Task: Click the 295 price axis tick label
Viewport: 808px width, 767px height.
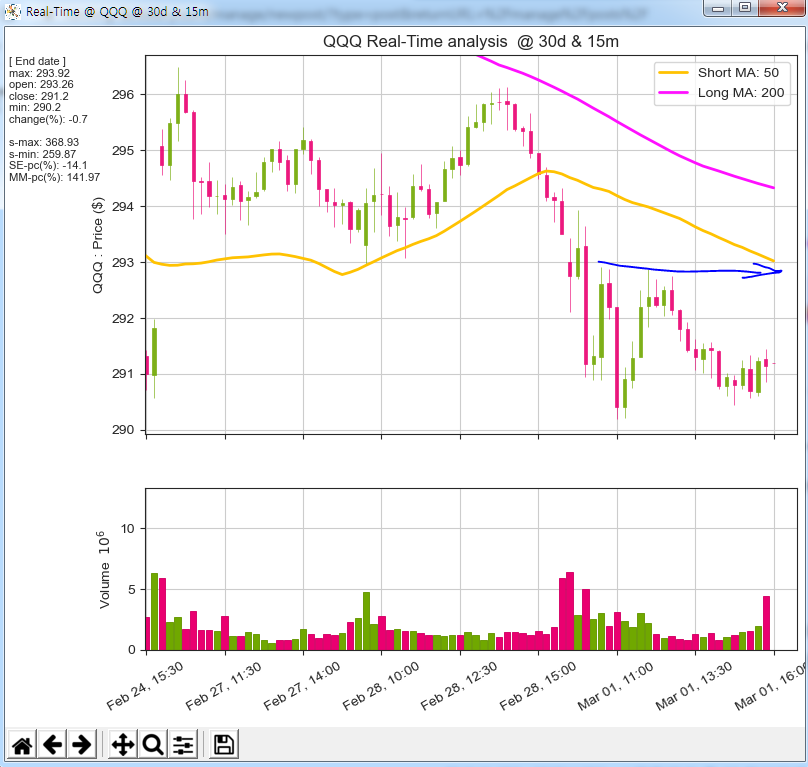Action: click(123, 151)
